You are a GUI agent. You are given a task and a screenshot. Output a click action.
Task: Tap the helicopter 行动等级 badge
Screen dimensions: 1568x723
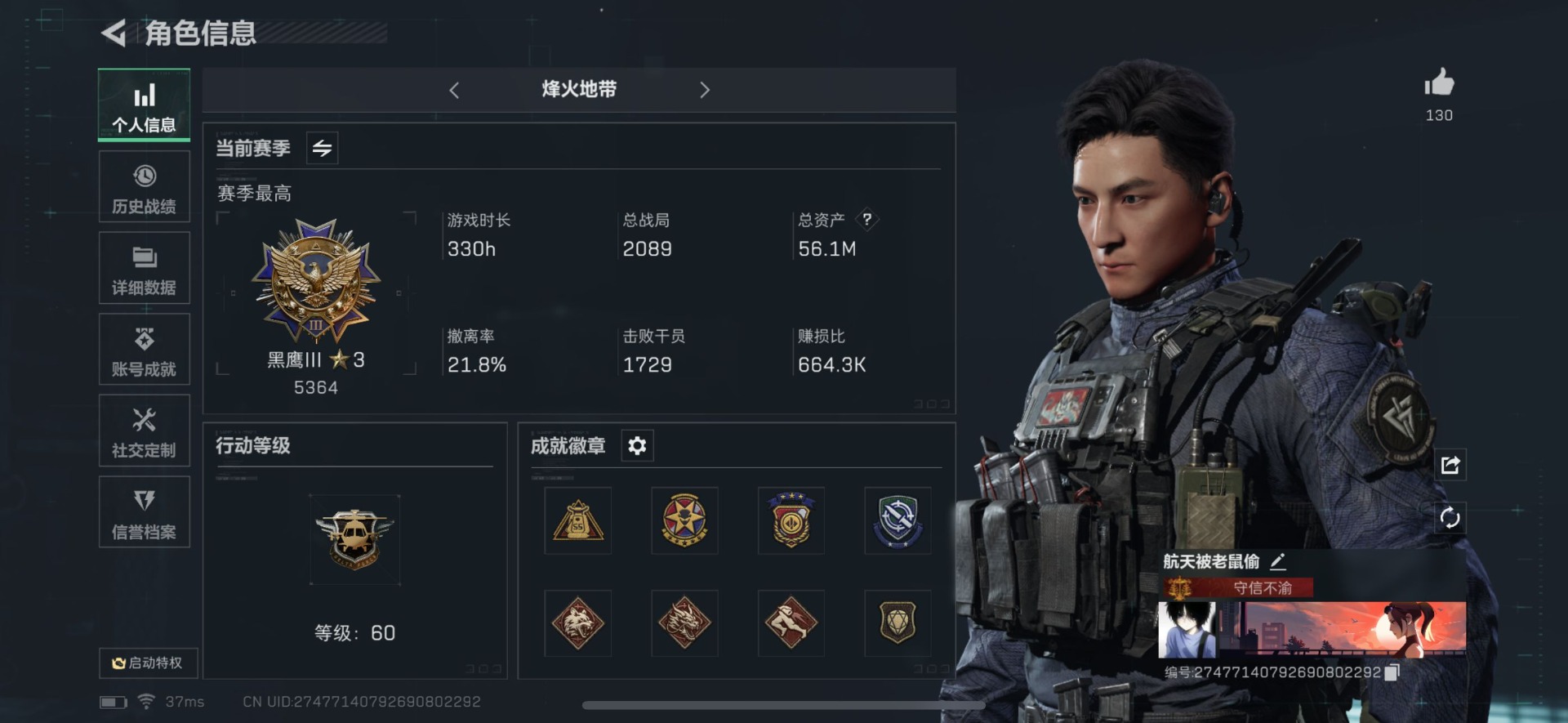[x=354, y=539]
